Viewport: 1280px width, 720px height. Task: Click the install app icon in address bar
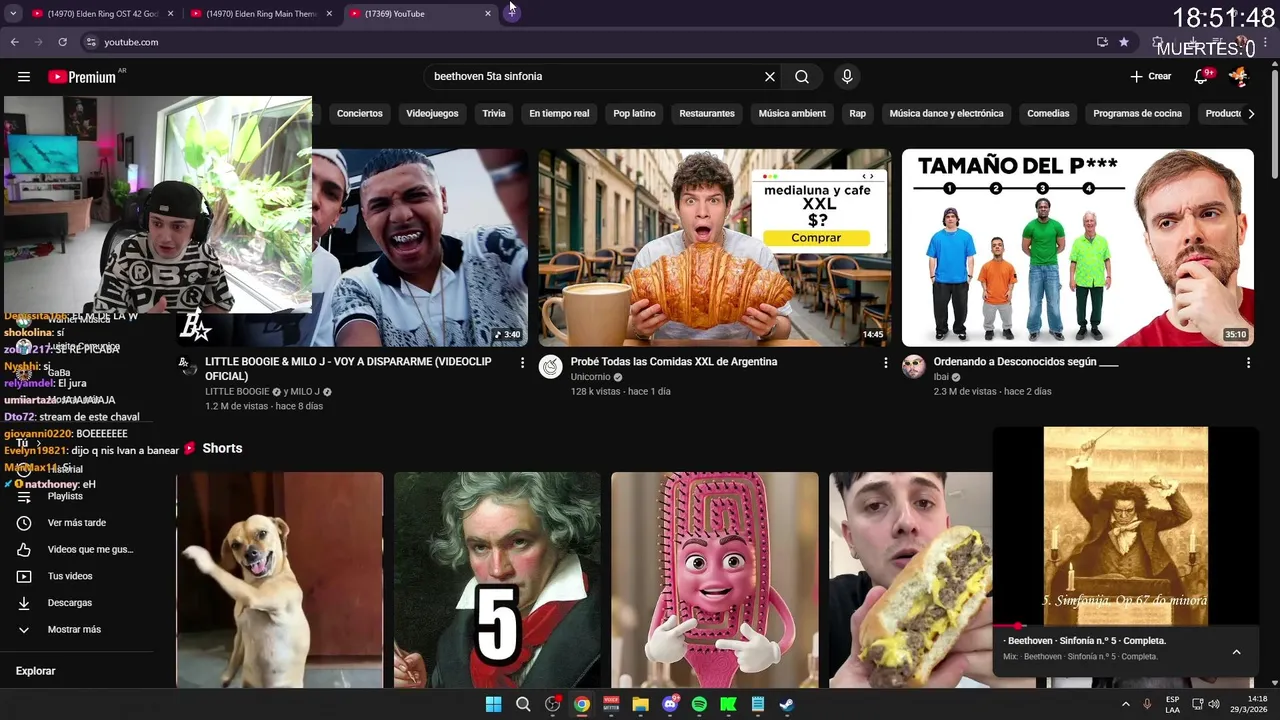coord(1102,42)
